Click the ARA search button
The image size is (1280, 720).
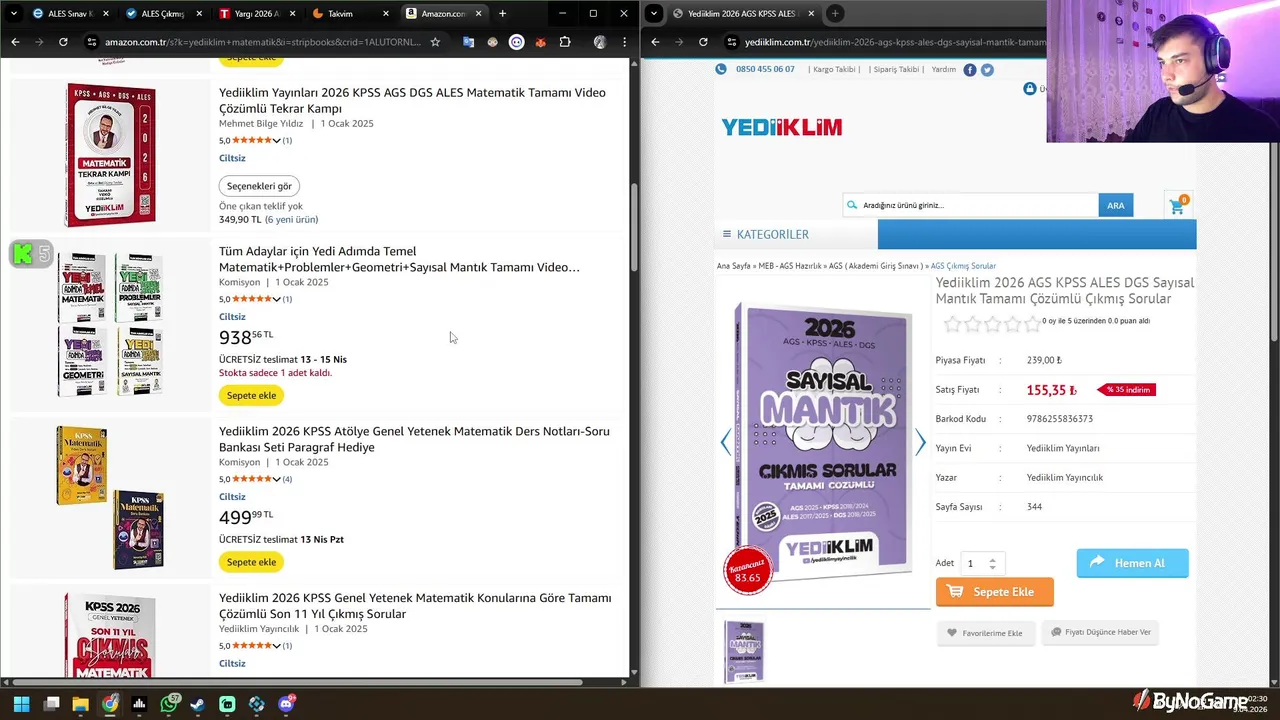coord(1115,205)
